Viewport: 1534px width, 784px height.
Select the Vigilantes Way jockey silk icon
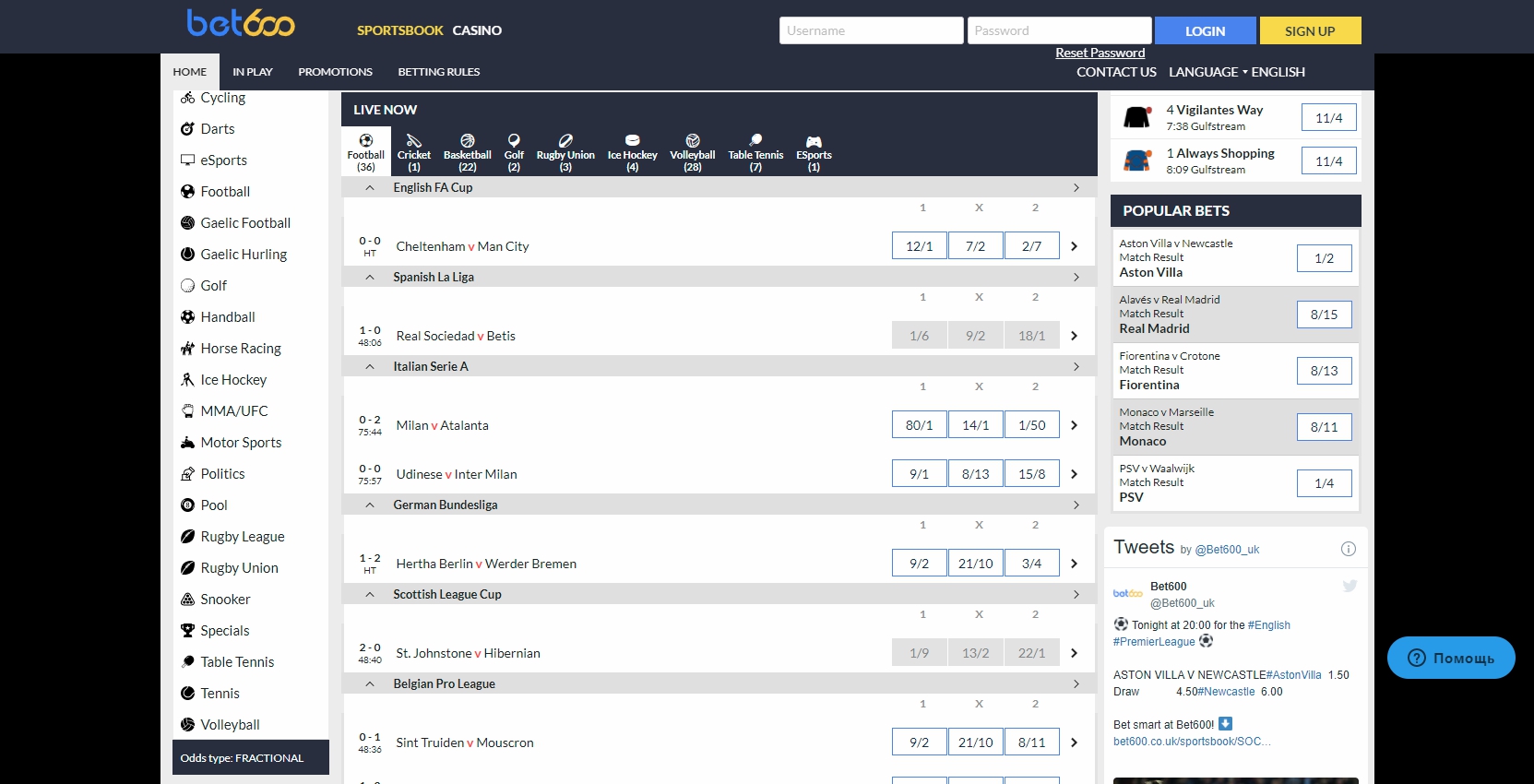[x=1137, y=117]
